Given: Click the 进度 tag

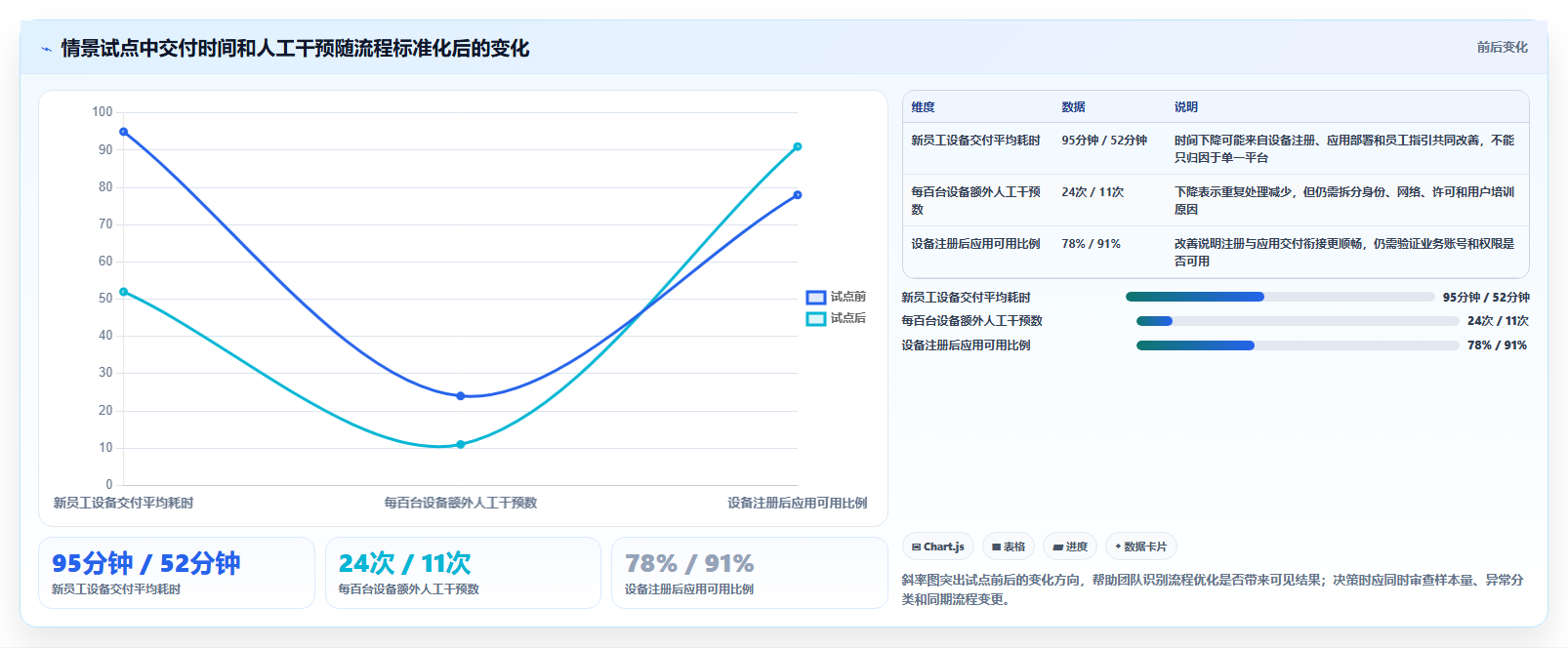Looking at the screenshot, I should point(1070,547).
